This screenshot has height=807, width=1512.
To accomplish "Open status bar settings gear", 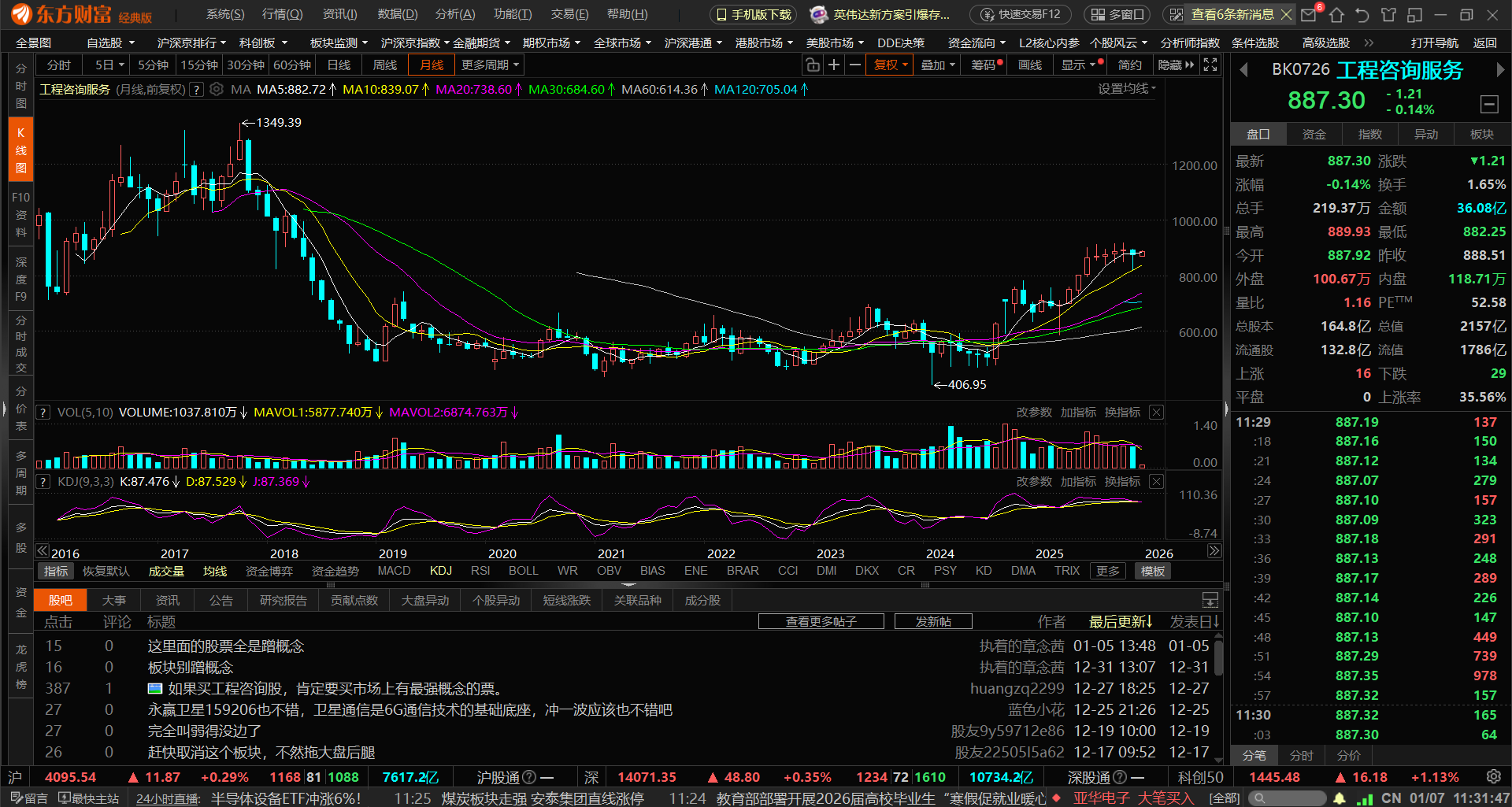I will pos(1493,777).
